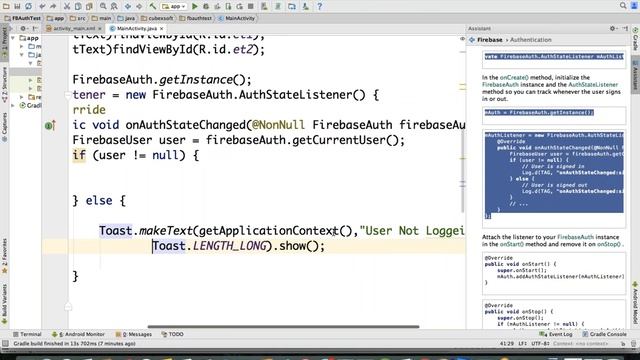
Task: Click the editor horizontal scrollbar
Action: click(283, 327)
